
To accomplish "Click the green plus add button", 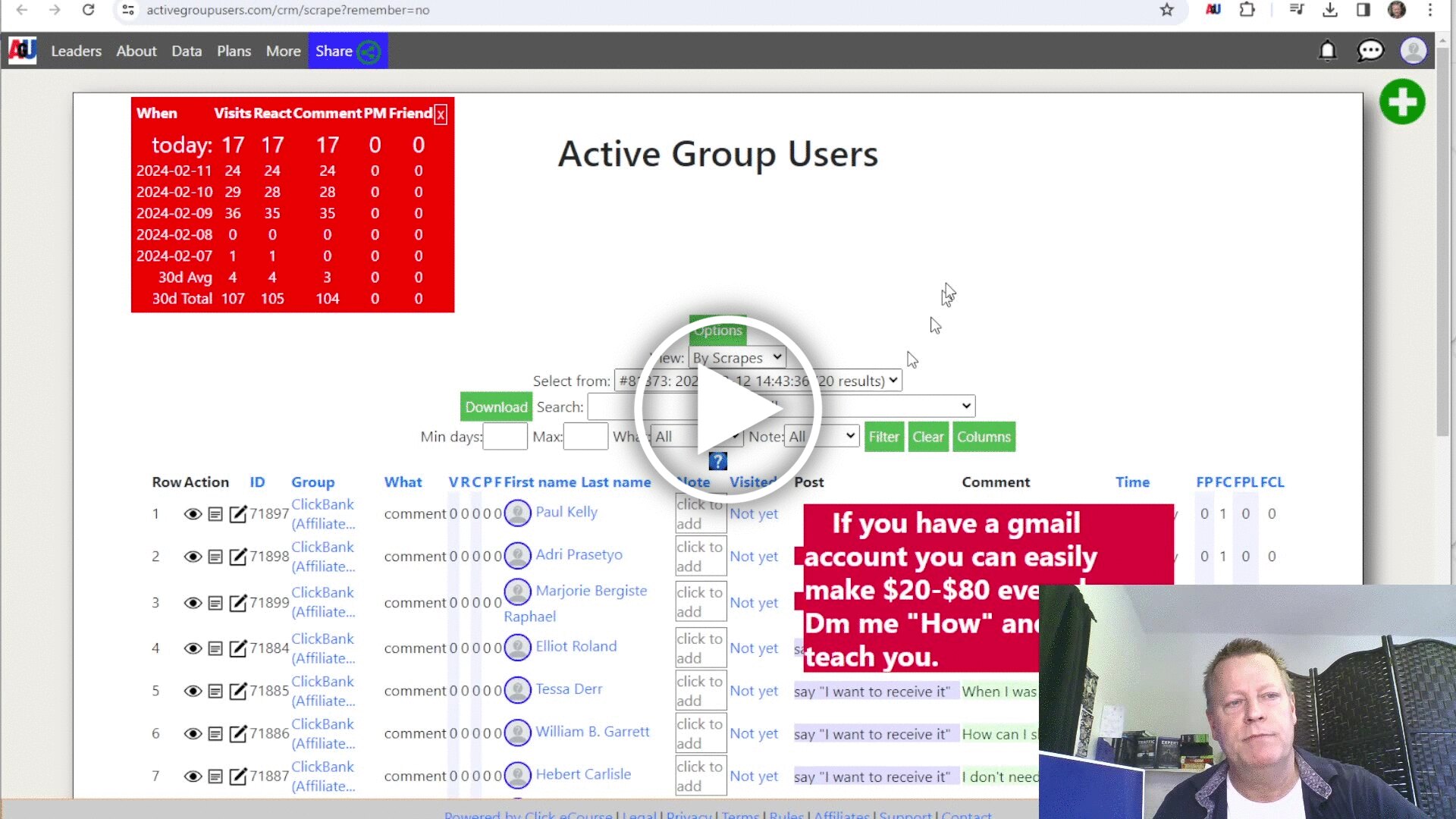I will [1402, 102].
